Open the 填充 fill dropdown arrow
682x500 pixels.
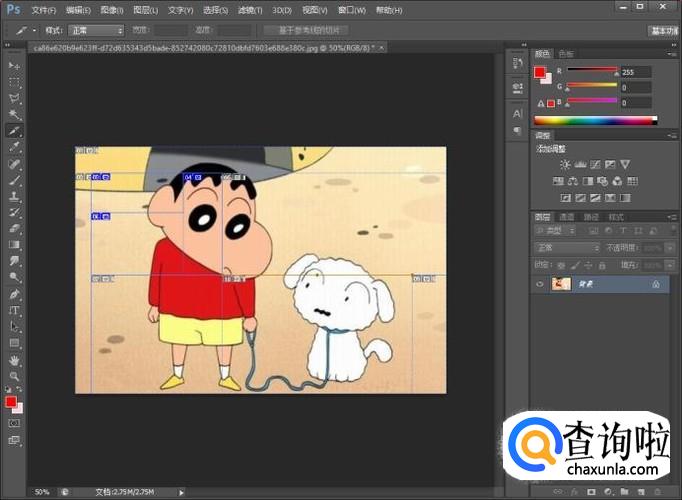pyautogui.click(x=670, y=265)
